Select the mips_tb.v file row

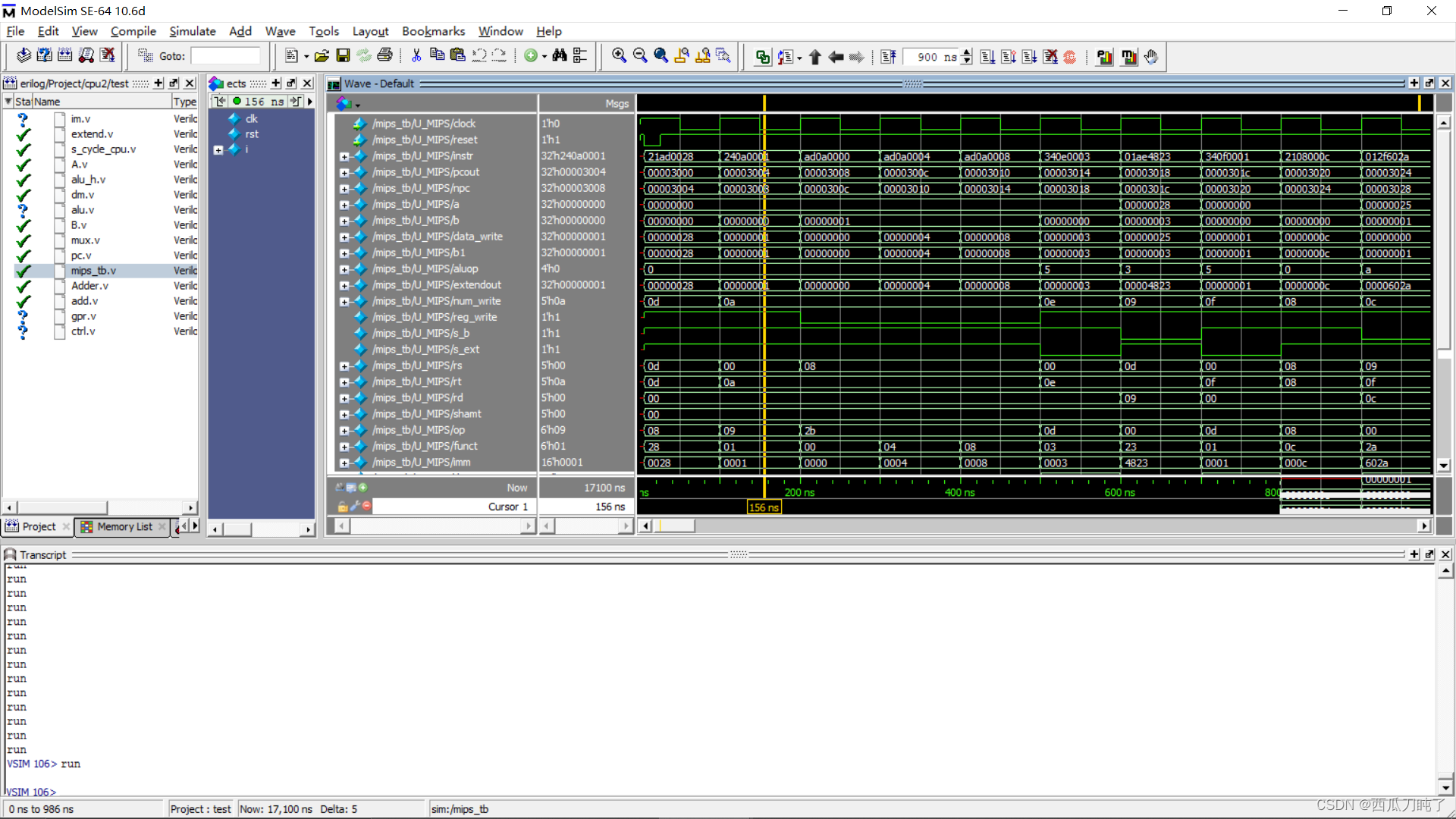[x=93, y=271]
